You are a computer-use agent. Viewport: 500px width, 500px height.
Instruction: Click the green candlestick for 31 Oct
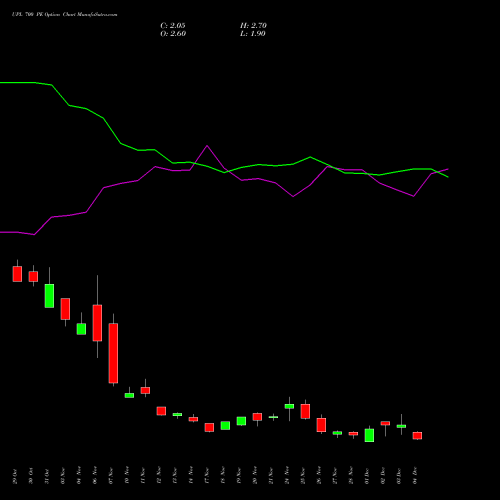tap(49, 296)
